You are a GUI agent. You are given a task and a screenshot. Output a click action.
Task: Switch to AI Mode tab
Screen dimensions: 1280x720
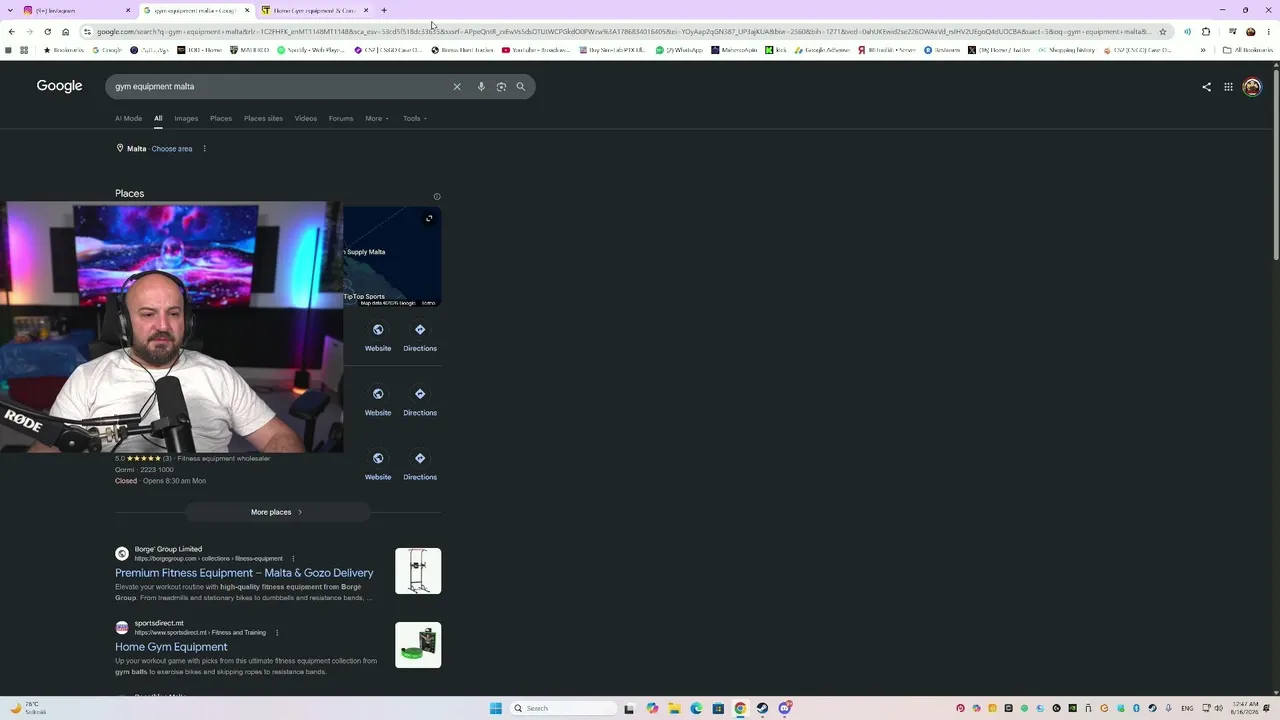(128, 119)
